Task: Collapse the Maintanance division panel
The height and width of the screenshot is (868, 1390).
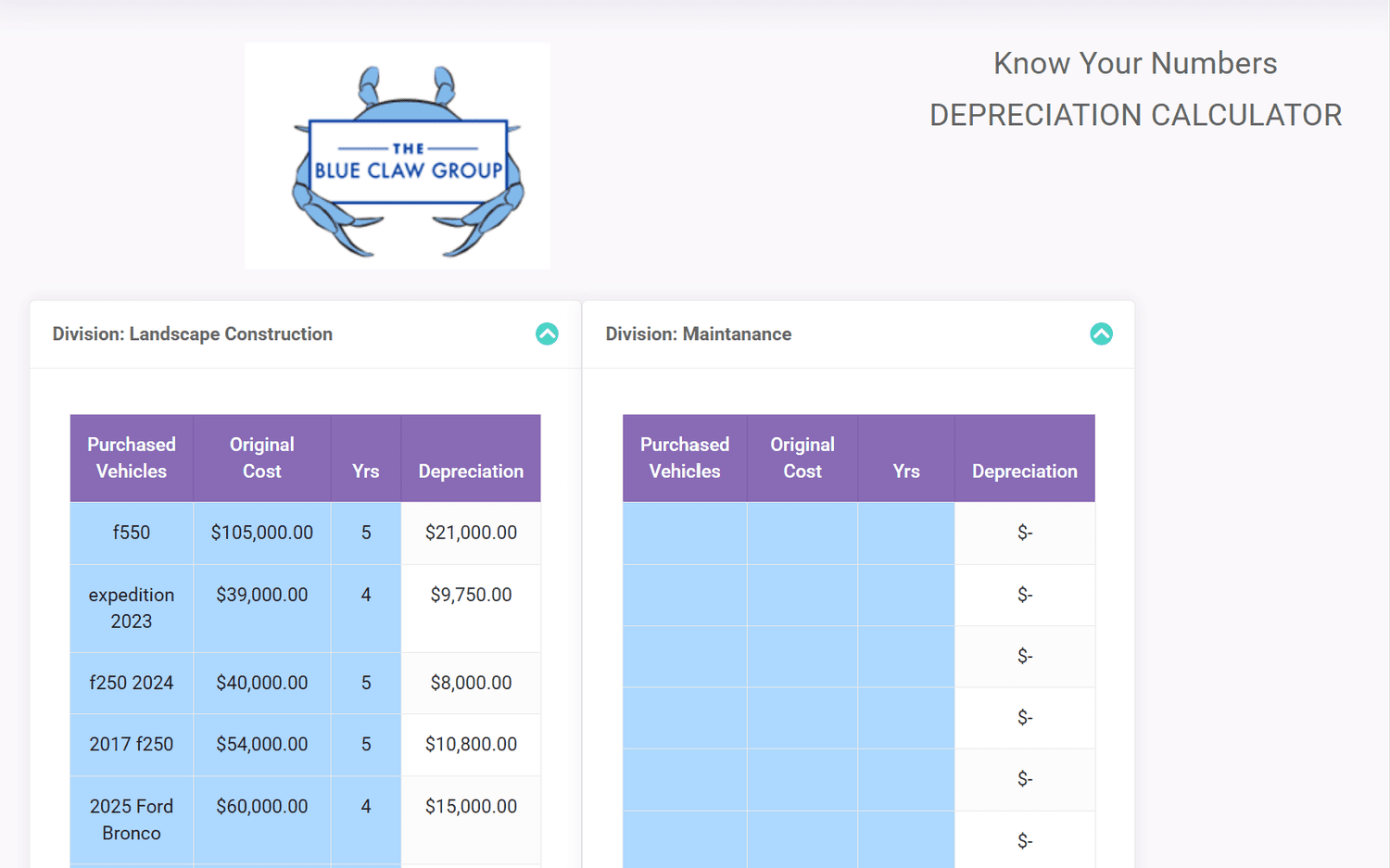Action: point(1101,333)
